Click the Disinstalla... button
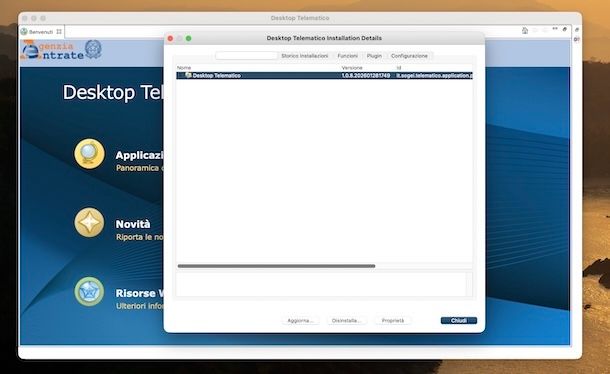The image size is (610, 374). (346, 321)
